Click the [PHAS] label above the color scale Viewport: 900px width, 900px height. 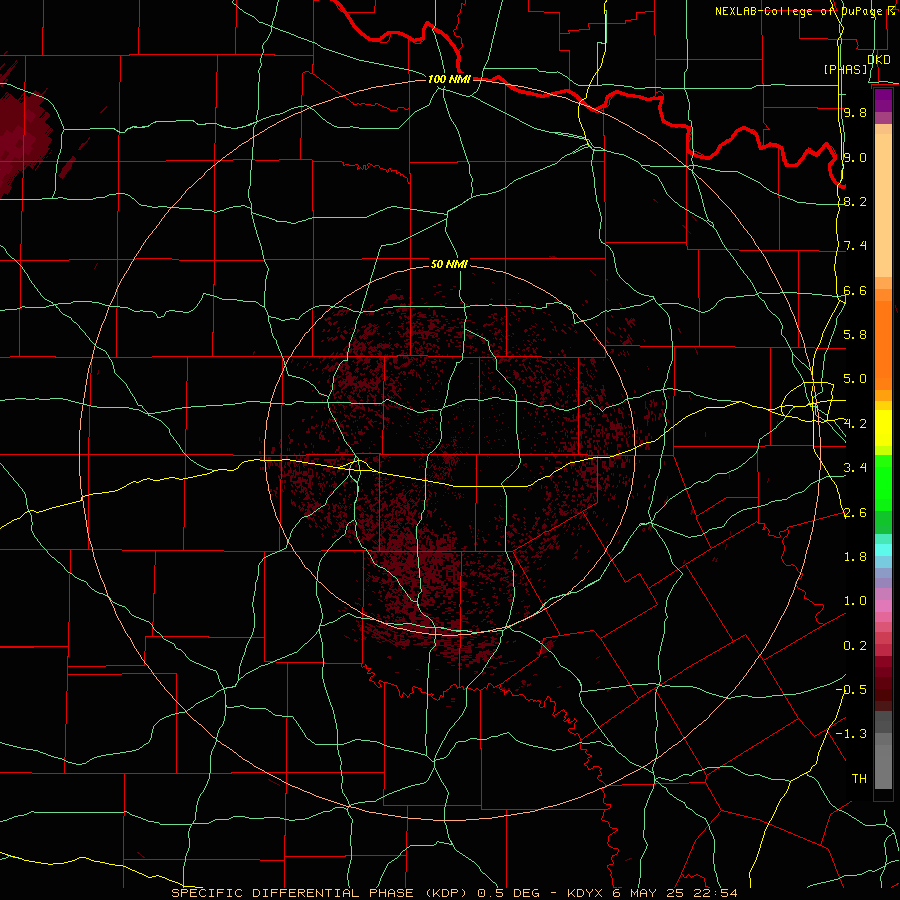tap(846, 70)
